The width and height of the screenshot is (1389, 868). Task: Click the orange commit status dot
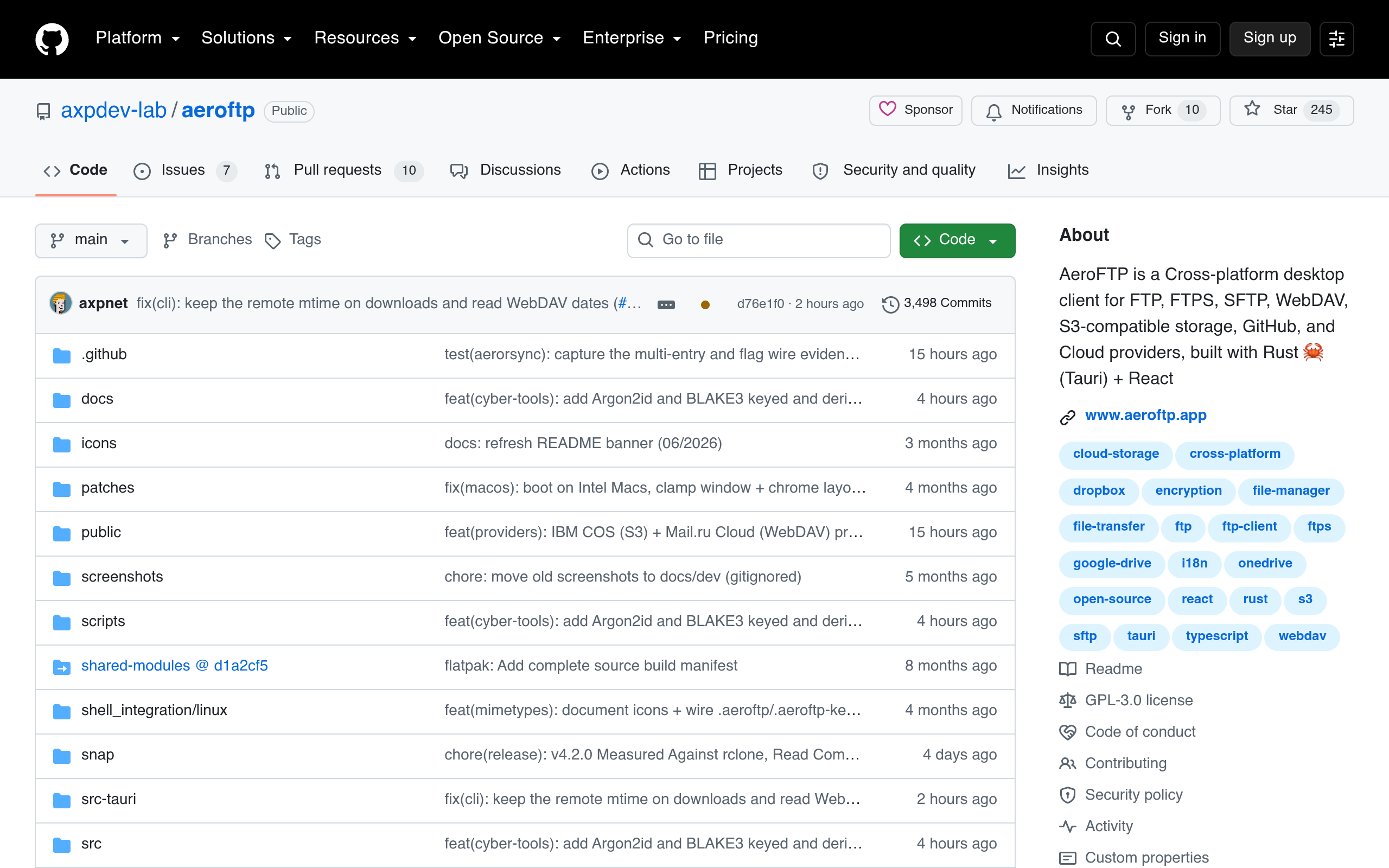click(705, 305)
